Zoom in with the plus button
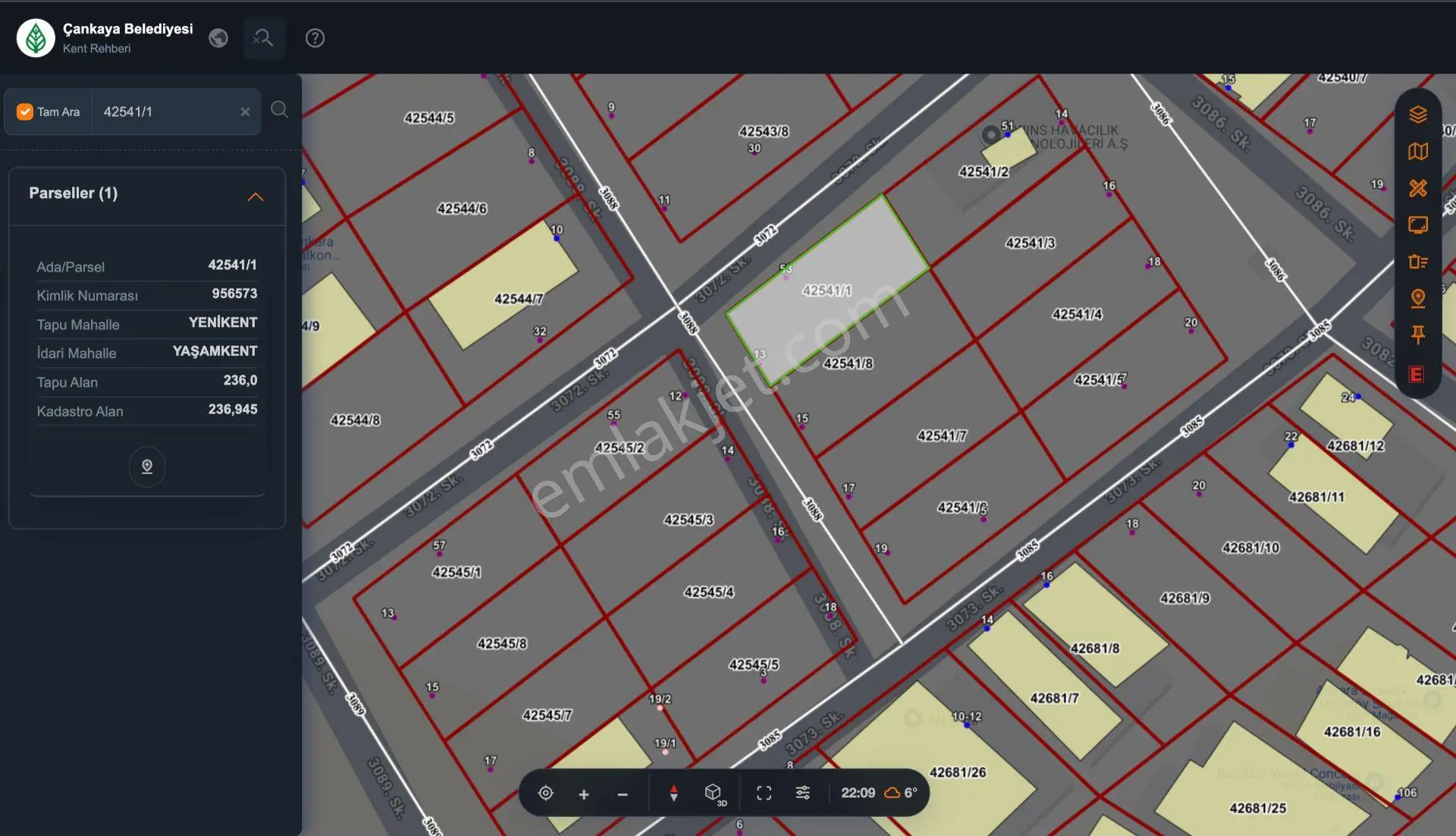 point(583,794)
